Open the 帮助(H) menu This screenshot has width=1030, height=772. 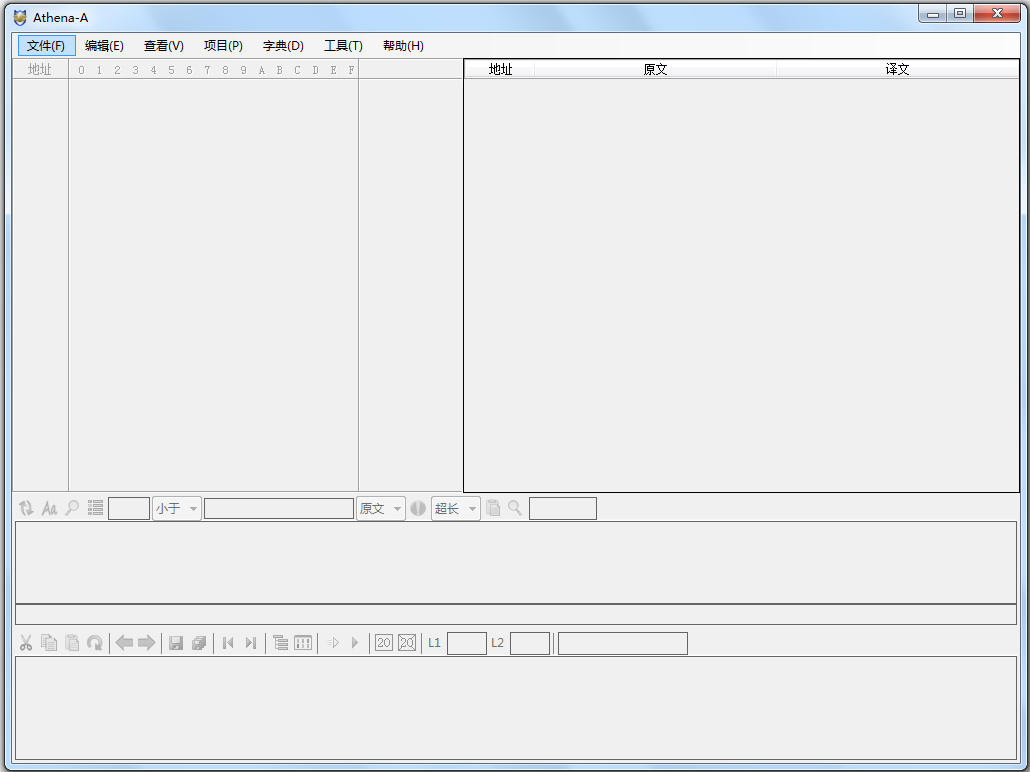(403, 45)
